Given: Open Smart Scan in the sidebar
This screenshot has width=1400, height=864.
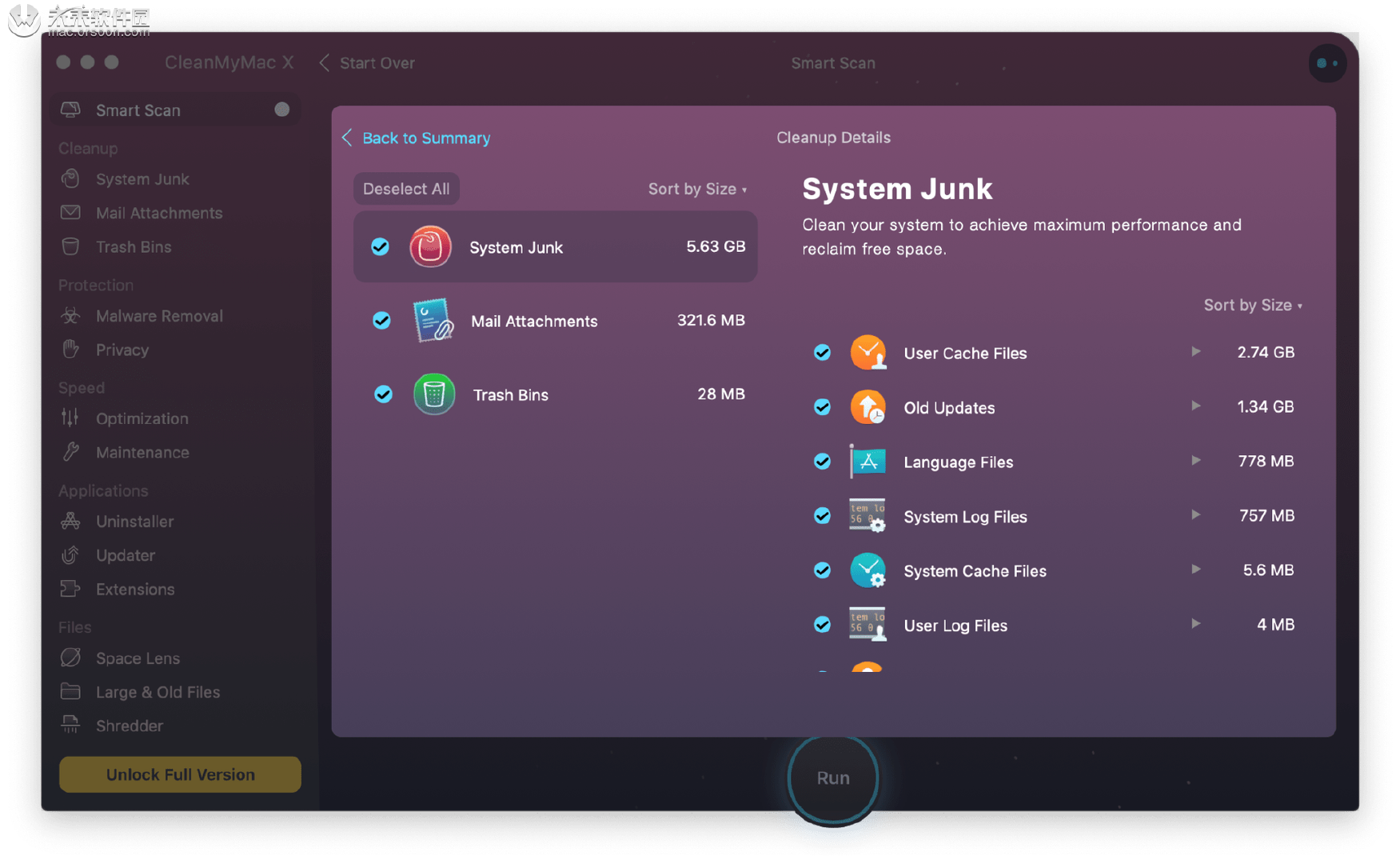Looking at the screenshot, I should (x=176, y=110).
